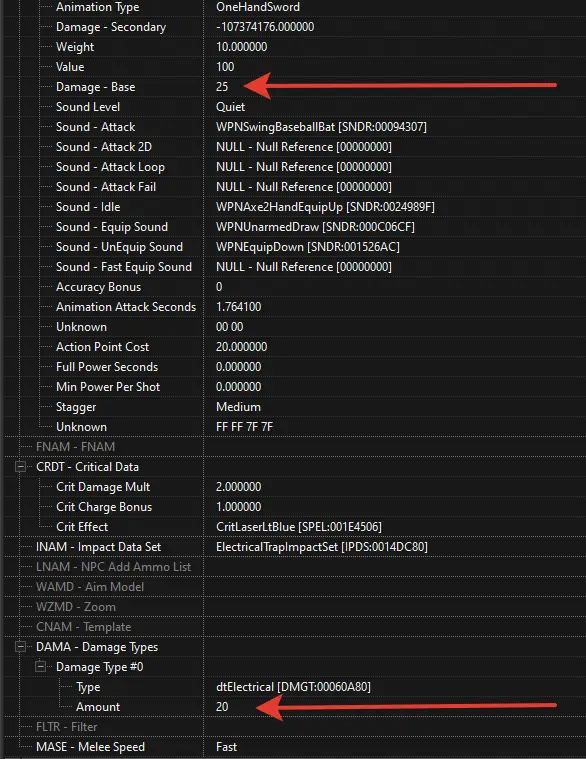This screenshot has height=759, width=586.
Task: Click the ElectricalTrapImpactSet impact data reference
Action: pos(322,546)
